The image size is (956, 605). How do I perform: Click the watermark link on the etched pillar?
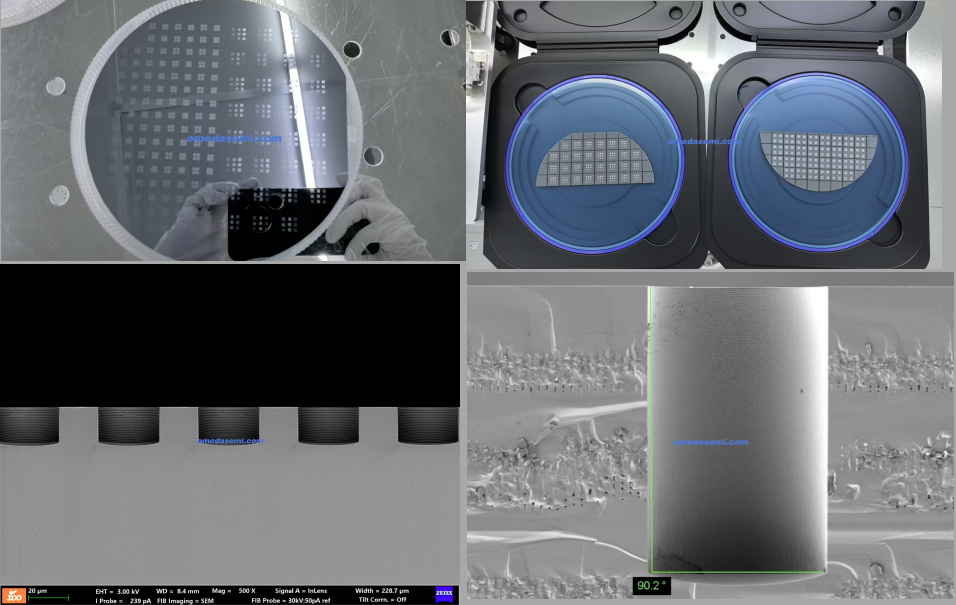[710, 442]
